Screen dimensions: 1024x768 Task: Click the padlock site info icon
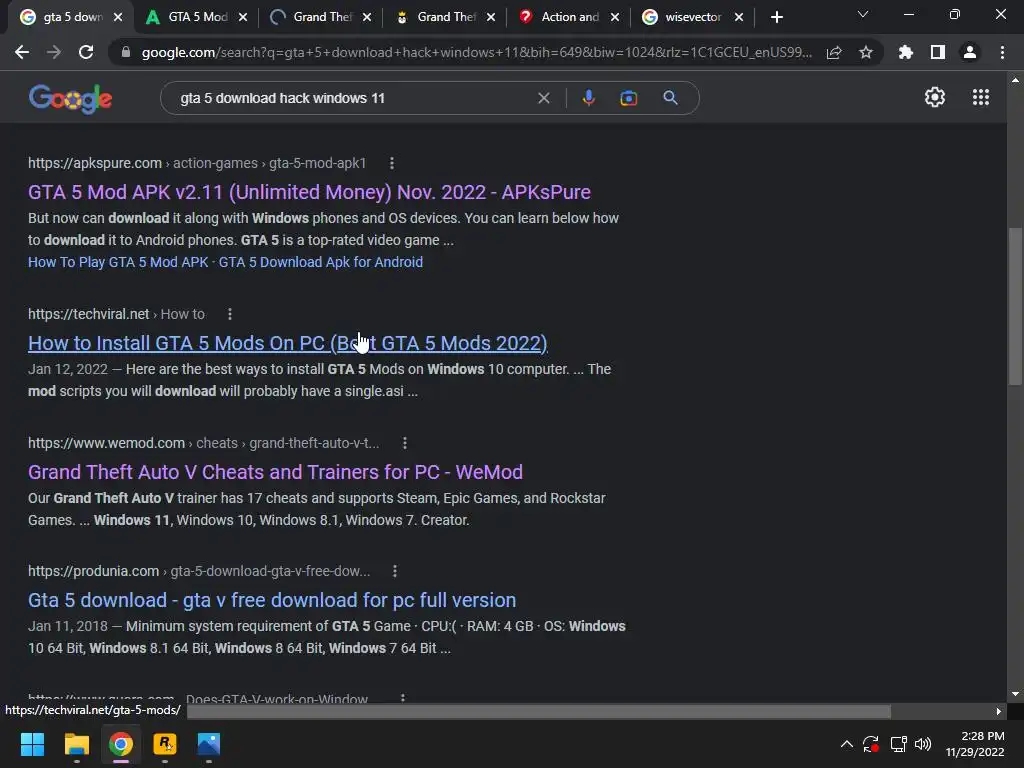tap(126, 52)
